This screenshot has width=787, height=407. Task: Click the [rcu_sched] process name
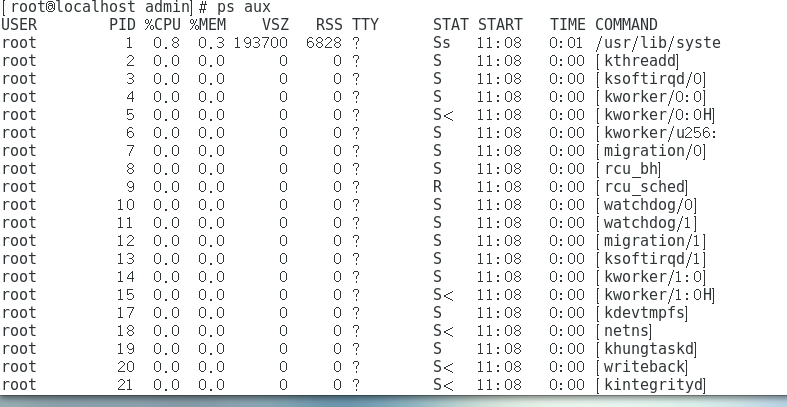pos(642,187)
